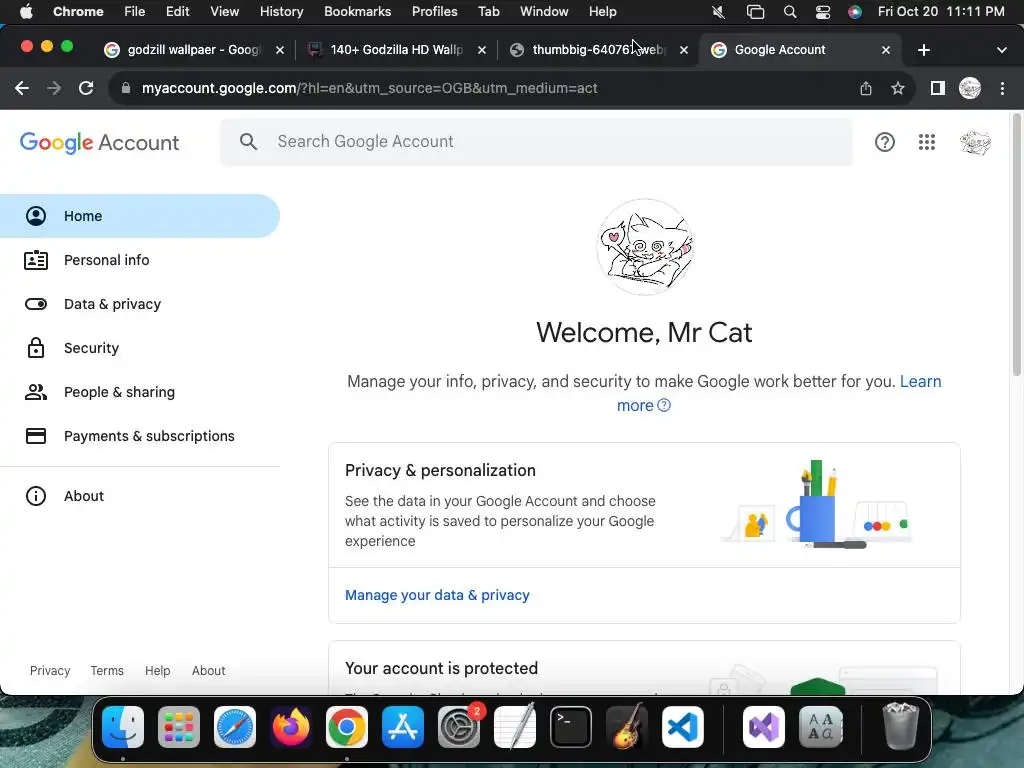
Task: Open People & sharing section
Action: pos(140,392)
